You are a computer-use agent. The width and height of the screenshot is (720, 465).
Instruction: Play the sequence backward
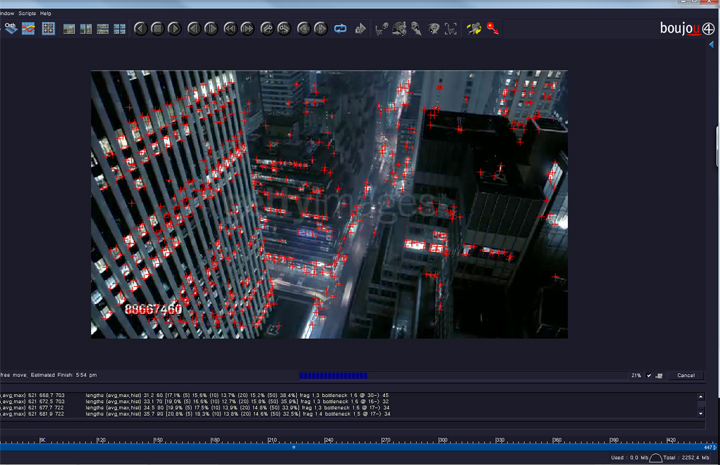click(x=141, y=29)
